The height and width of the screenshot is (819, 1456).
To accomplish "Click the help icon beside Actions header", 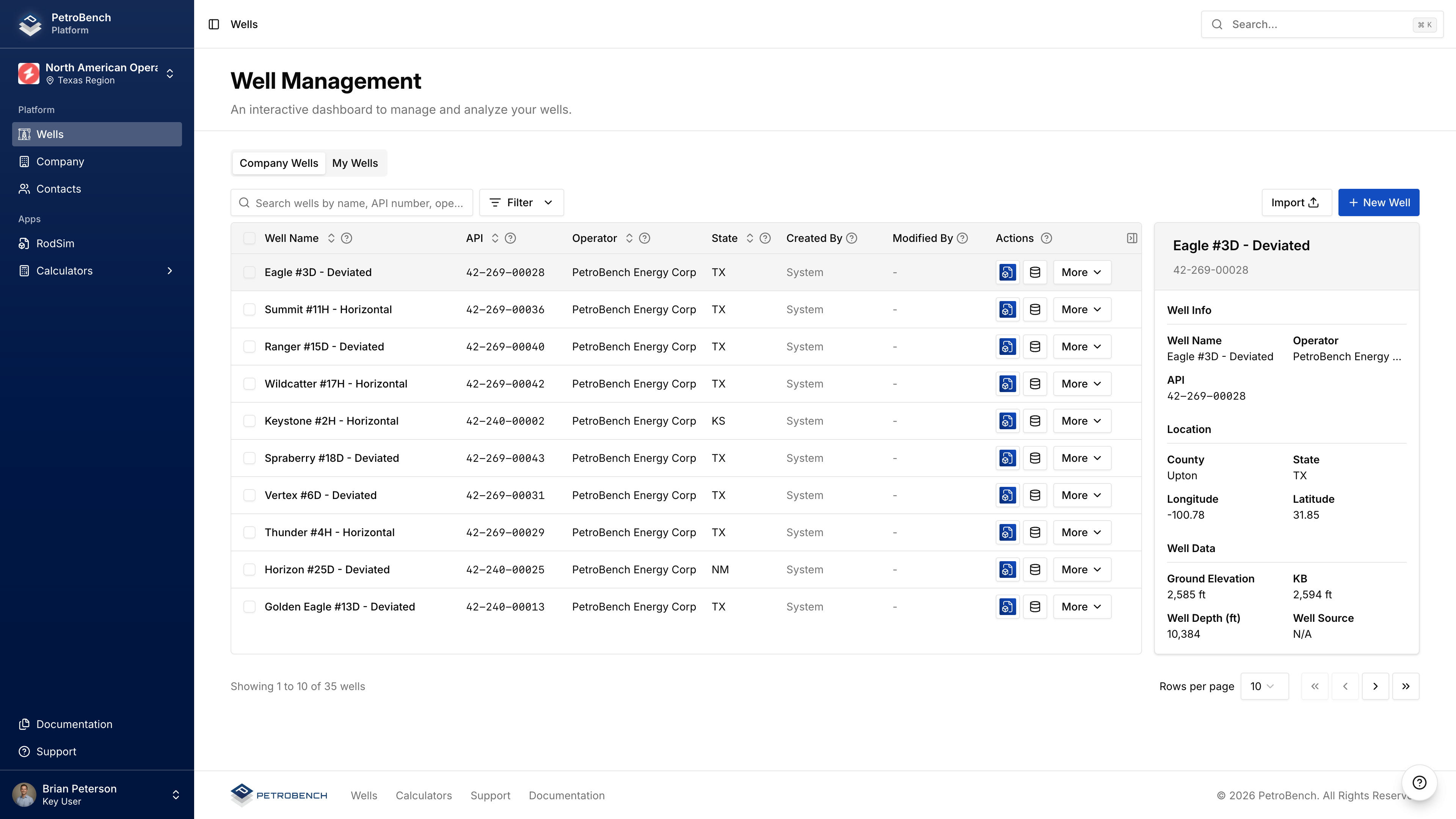I will (1046, 238).
